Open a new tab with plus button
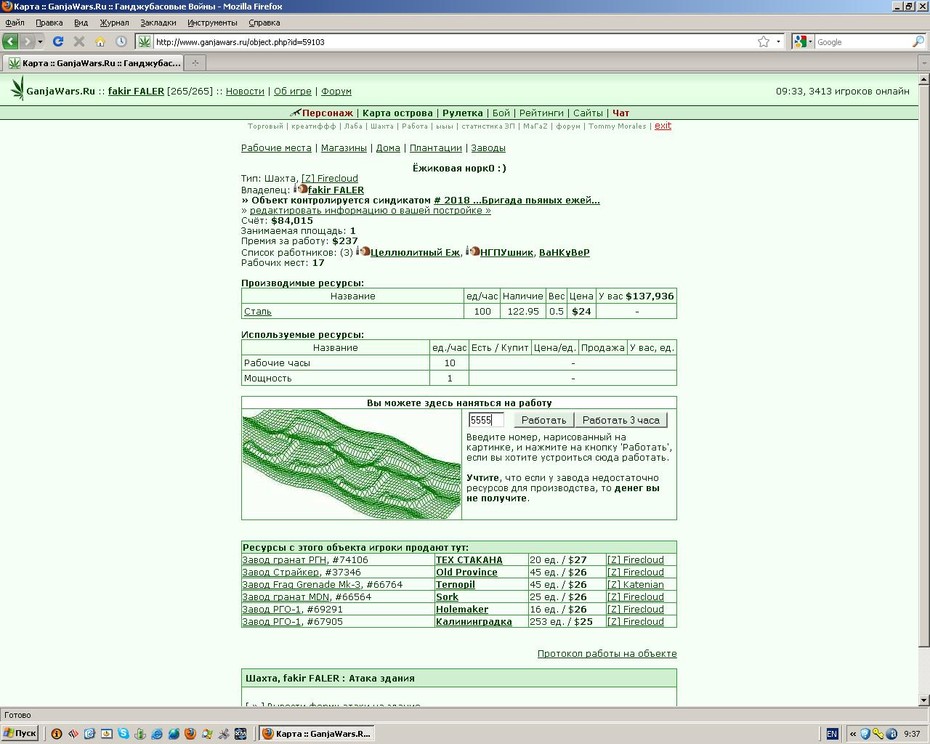The image size is (930, 744). point(195,62)
